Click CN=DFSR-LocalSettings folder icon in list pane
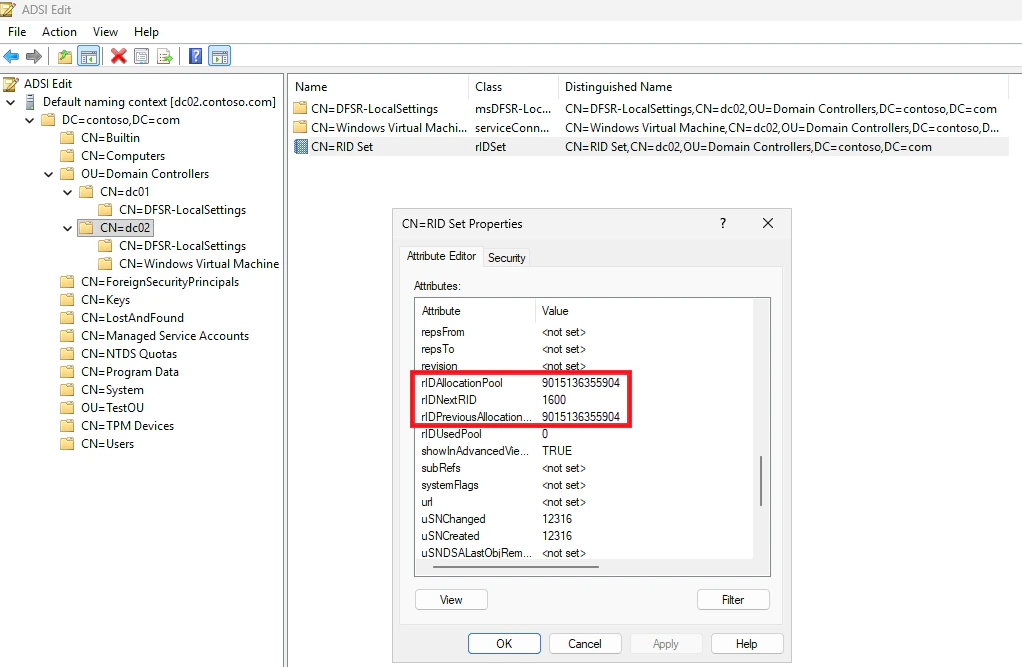1022x667 pixels. [x=300, y=109]
